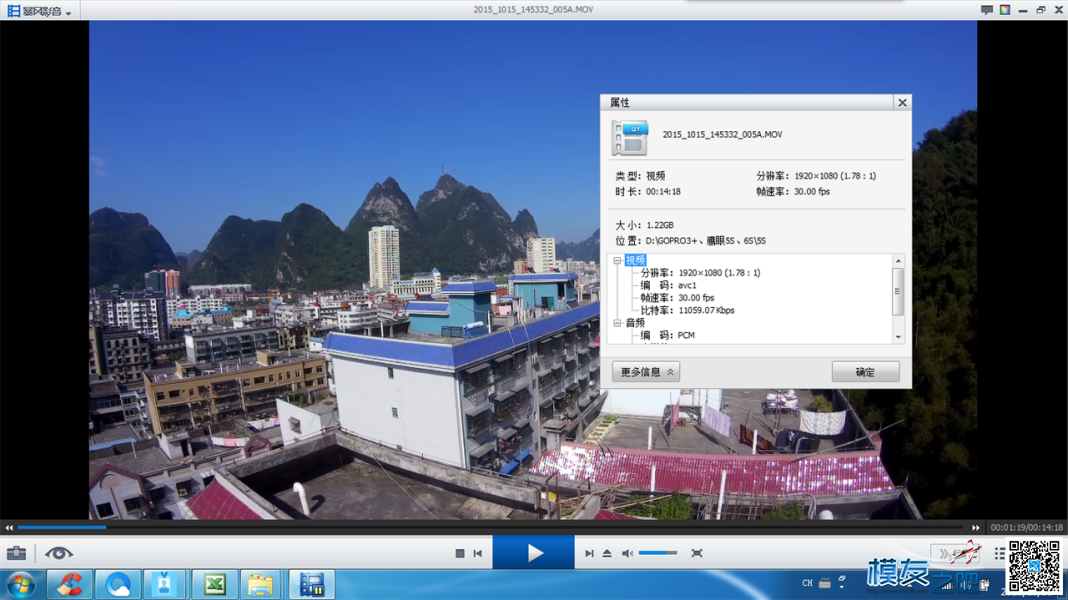Select the 音频 tree item

tap(635, 323)
